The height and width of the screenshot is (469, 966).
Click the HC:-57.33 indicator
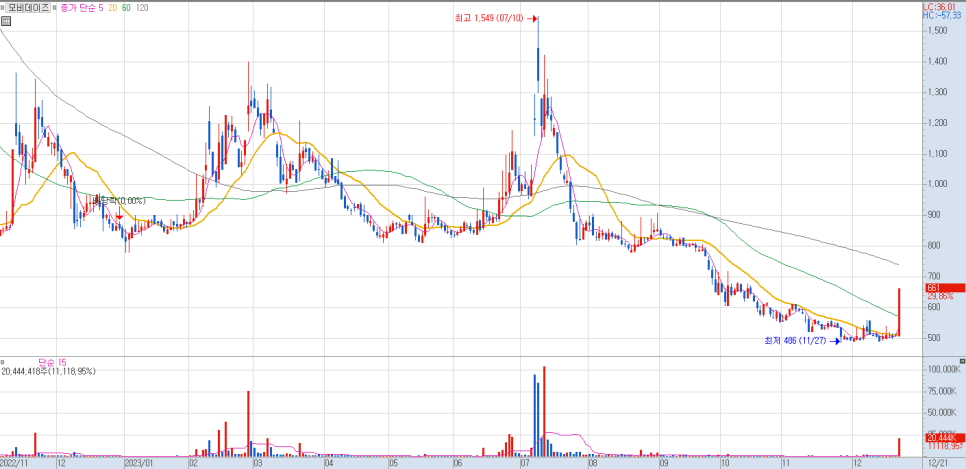944,14
